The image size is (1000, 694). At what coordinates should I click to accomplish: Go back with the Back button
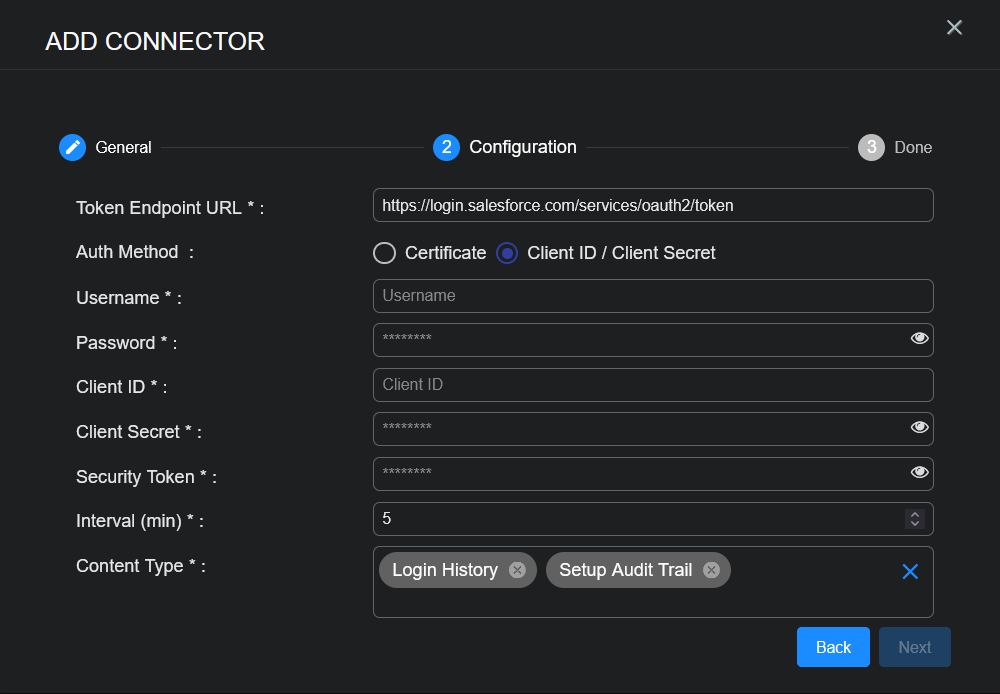(833, 647)
